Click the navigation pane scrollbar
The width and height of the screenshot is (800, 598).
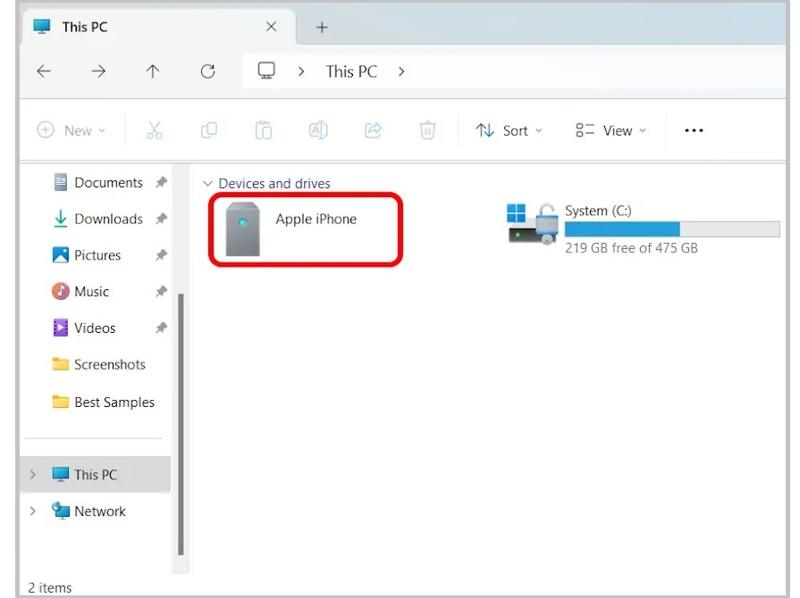coord(181,423)
